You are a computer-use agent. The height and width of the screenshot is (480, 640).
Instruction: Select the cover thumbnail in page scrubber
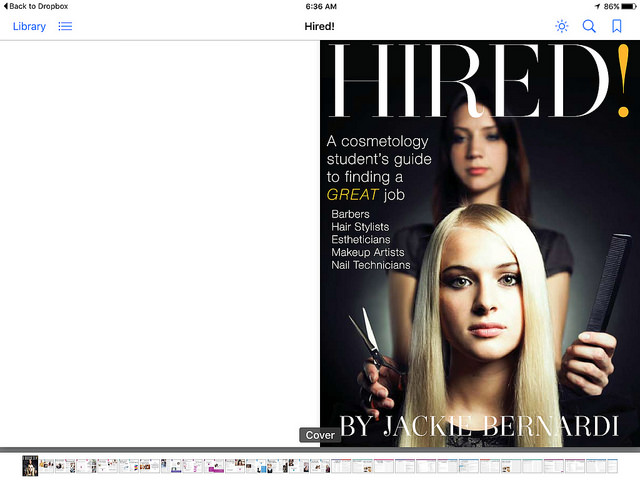pos(30,466)
